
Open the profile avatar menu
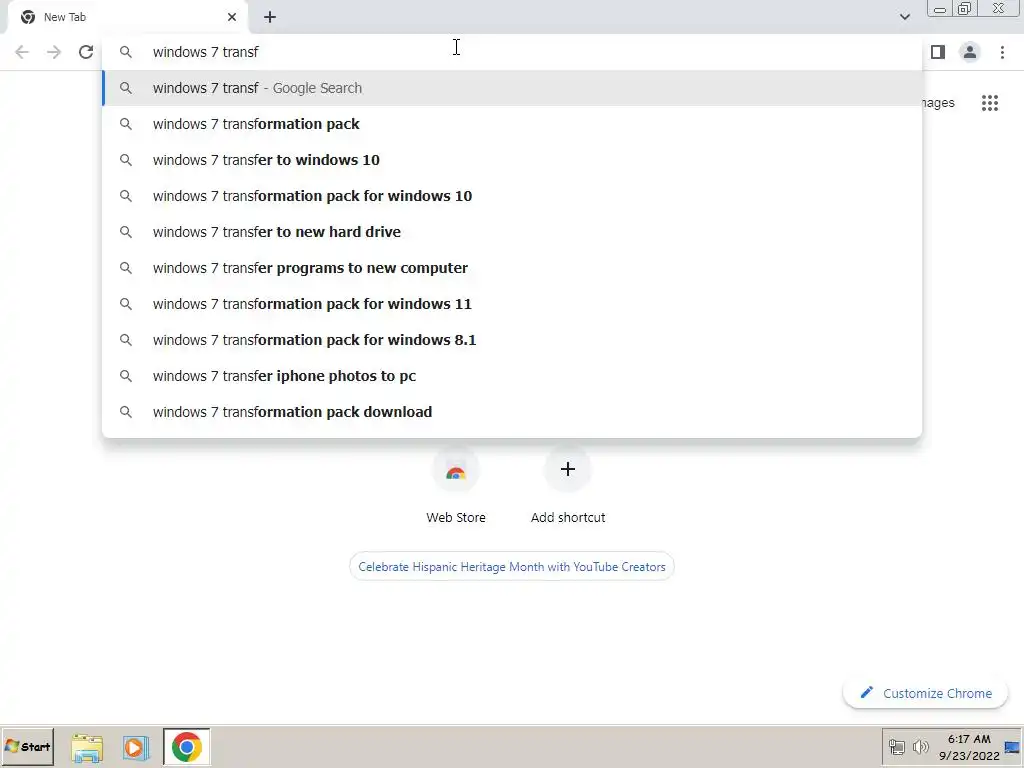(x=970, y=52)
